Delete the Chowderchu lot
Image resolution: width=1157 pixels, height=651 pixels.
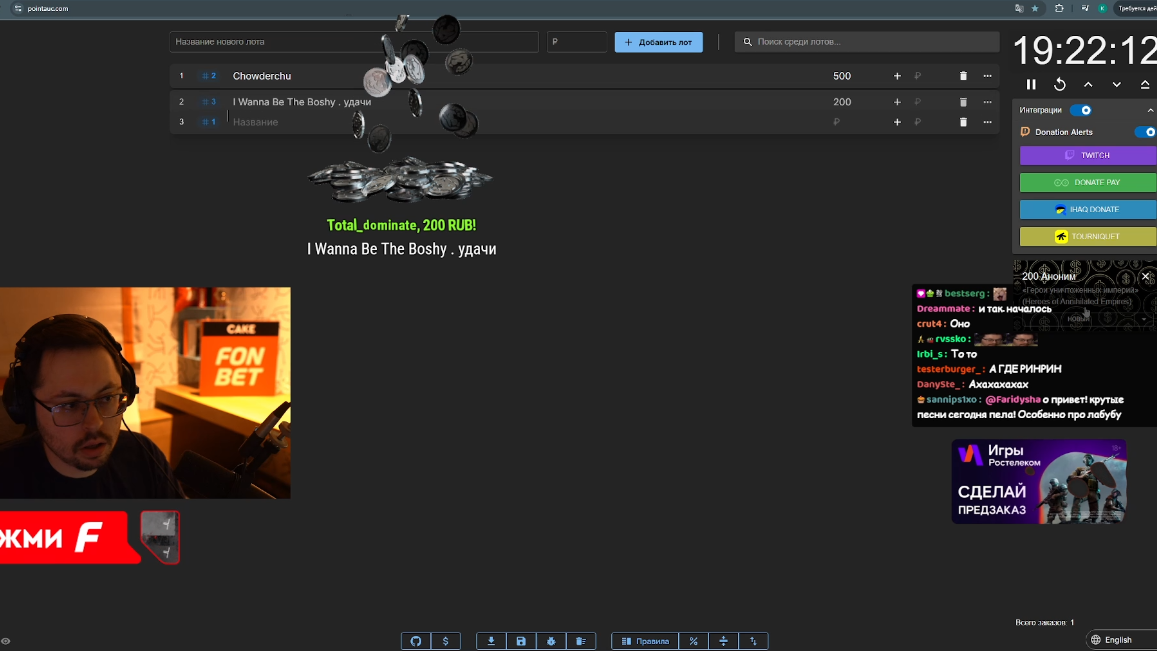coord(963,76)
